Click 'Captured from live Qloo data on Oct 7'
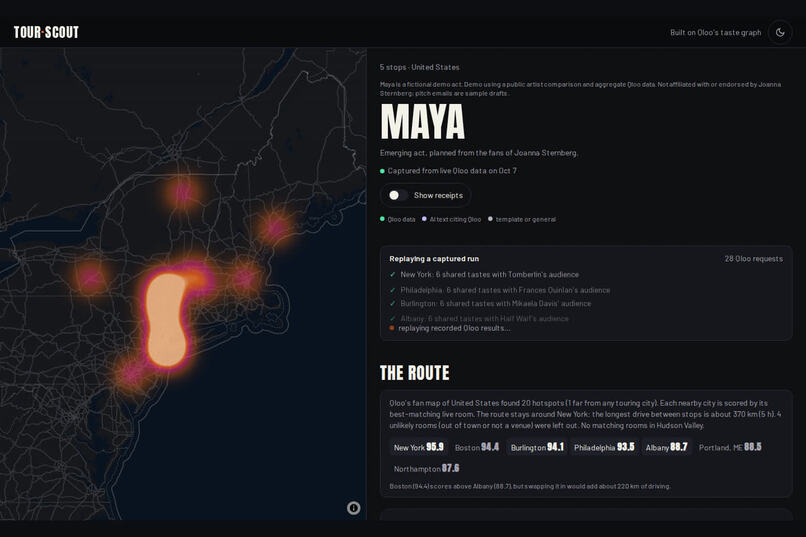 [452, 171]
